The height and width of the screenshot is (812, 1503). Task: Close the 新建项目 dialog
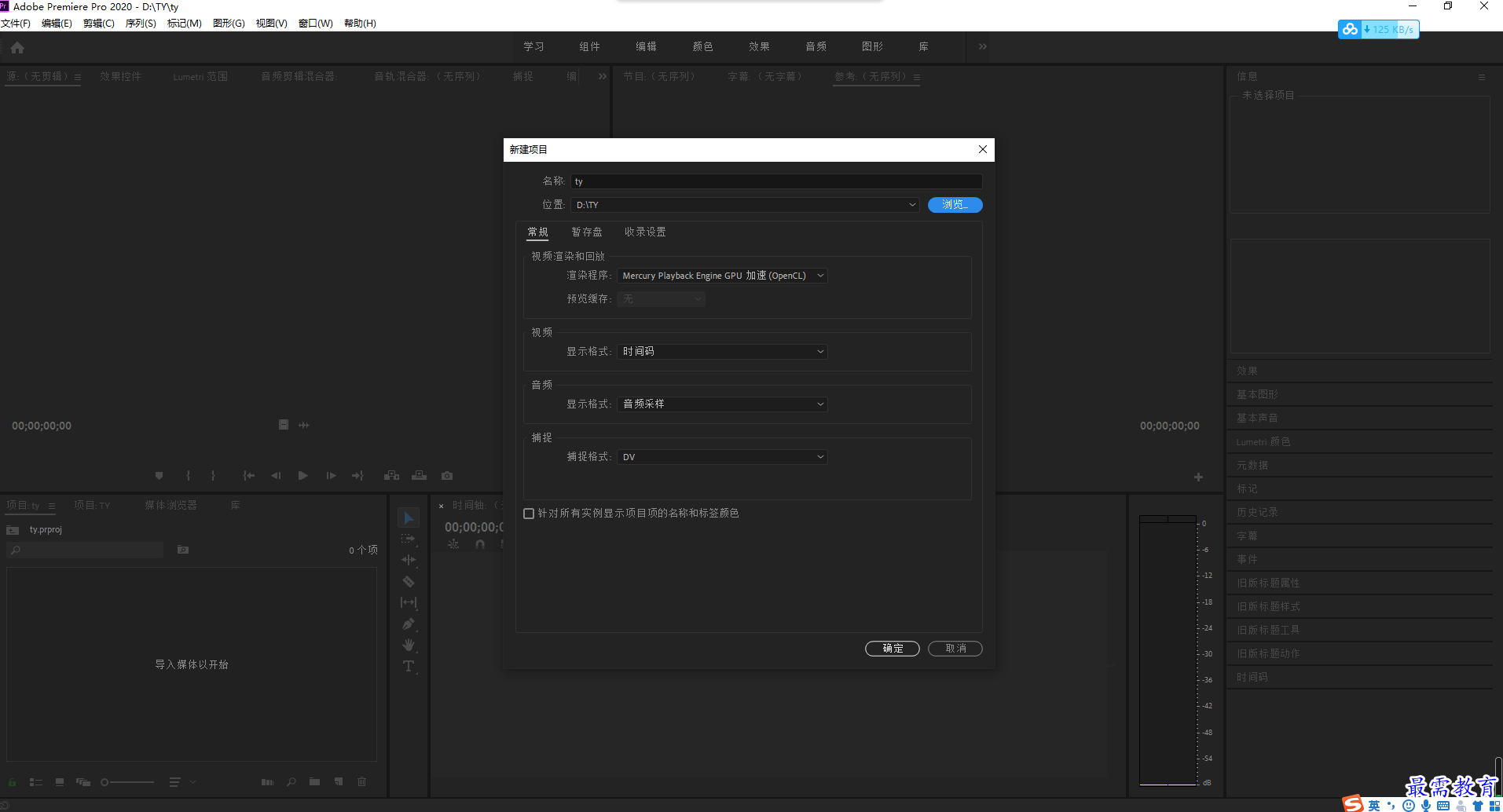pyautogui.click(x=982, y=149)
